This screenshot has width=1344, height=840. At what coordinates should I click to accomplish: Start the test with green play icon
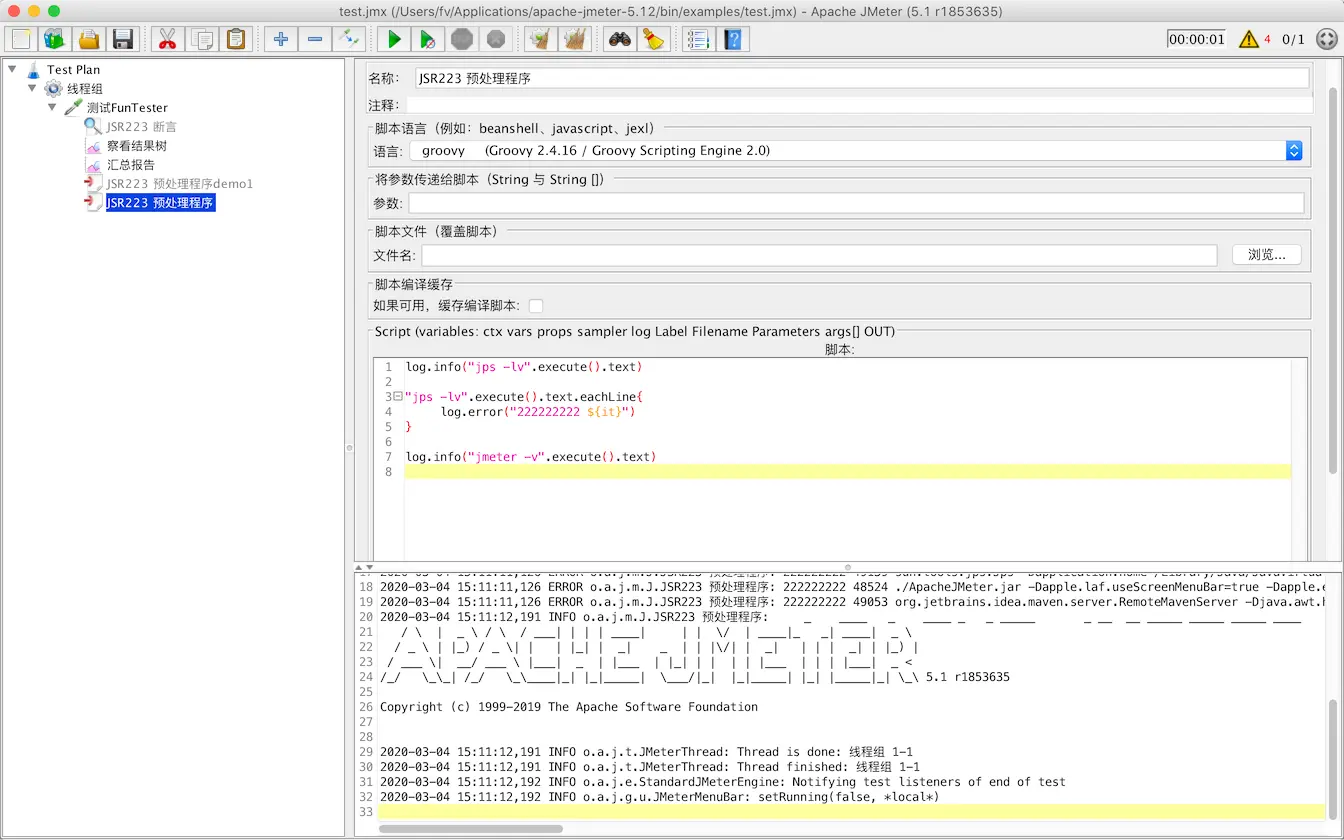(x=394, y=39)
